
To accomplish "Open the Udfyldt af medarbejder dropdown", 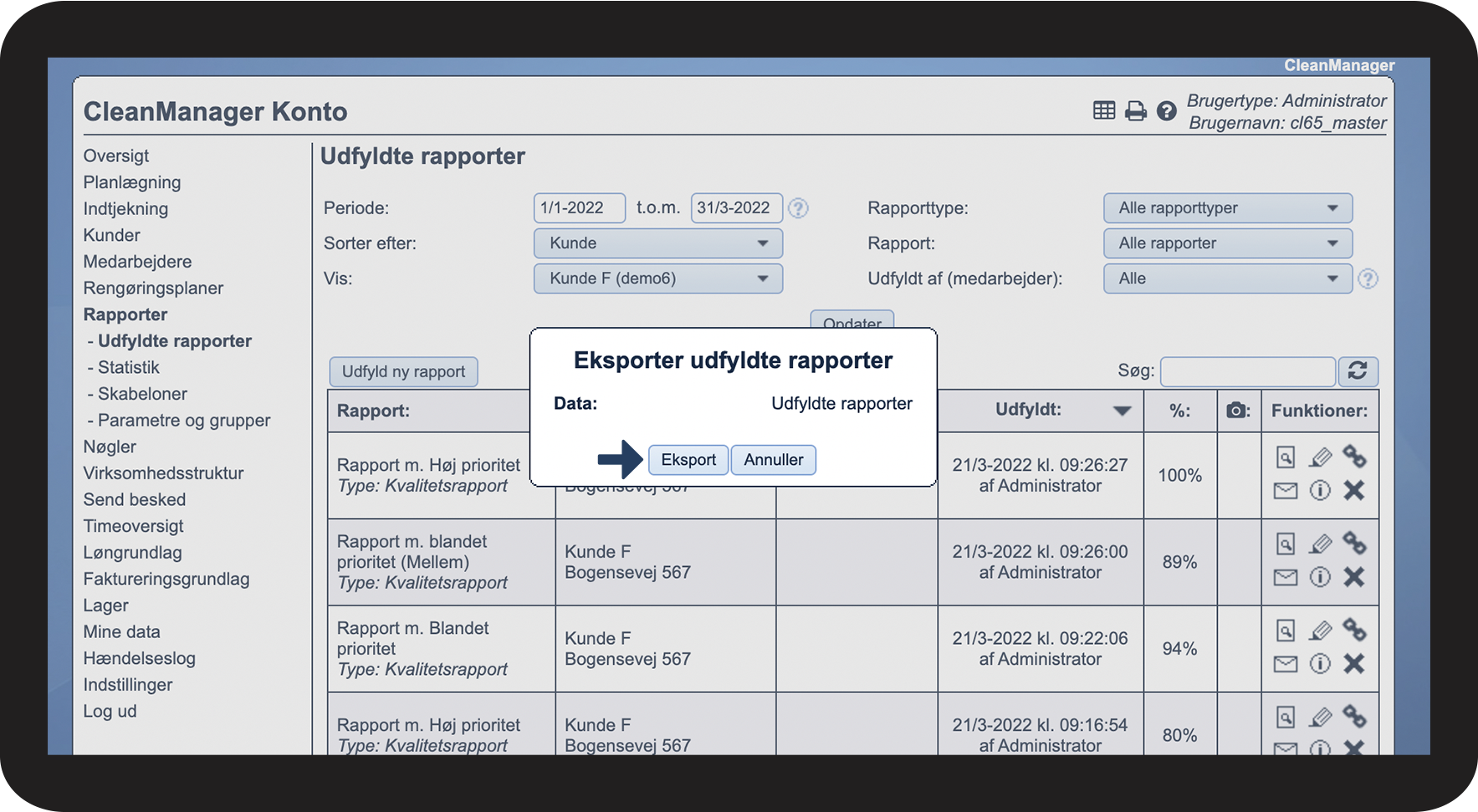I will [x=1227, y=278].
